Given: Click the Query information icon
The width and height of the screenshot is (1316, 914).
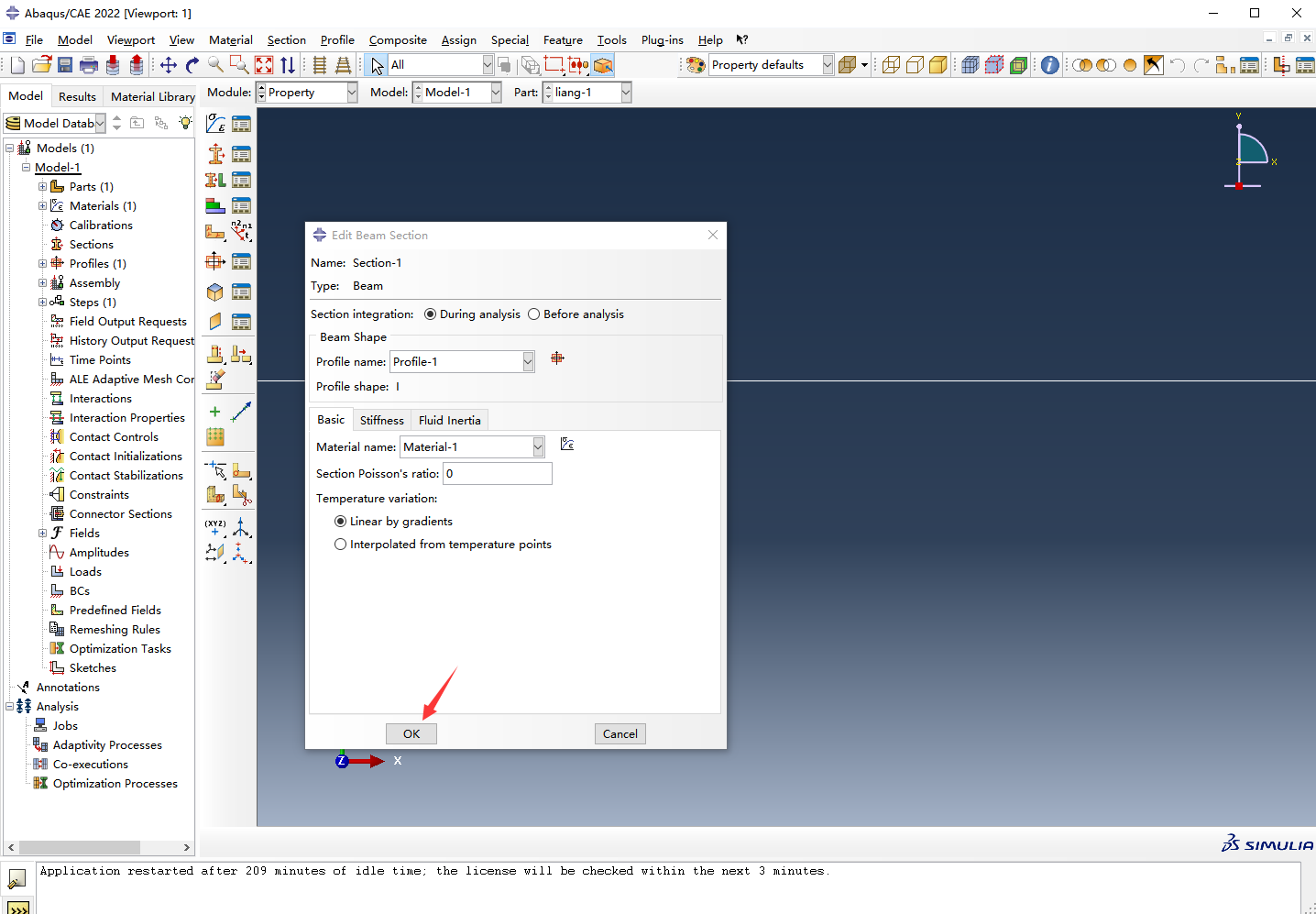Looking at the screenshot, I should point(1050,65).
